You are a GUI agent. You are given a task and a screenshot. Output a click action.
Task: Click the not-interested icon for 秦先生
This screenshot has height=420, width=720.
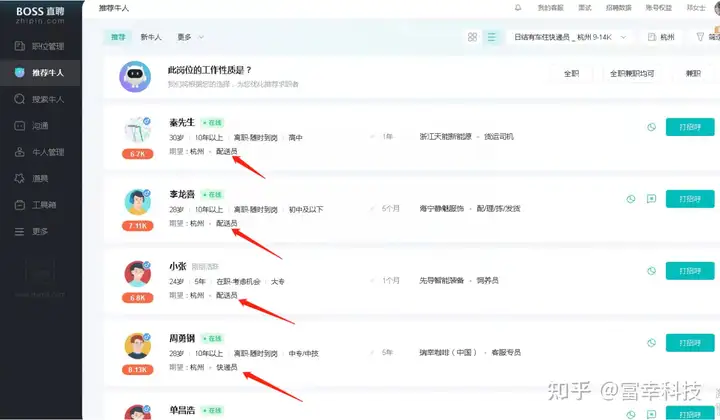click(x=651, y=127)
